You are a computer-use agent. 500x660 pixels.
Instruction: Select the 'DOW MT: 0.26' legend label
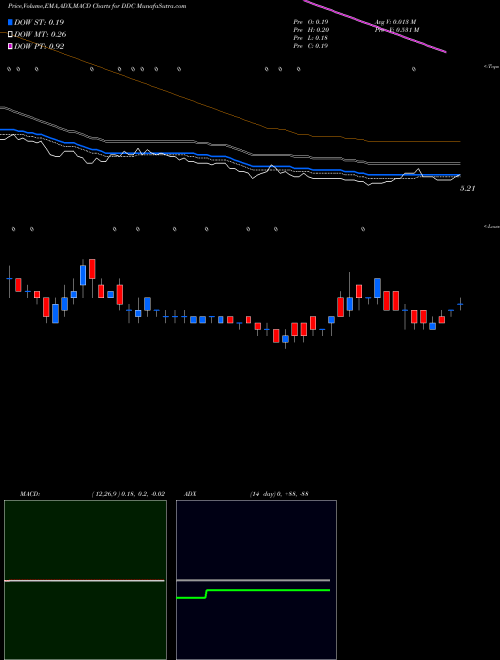pyautogui.click(x=40, y=35)
